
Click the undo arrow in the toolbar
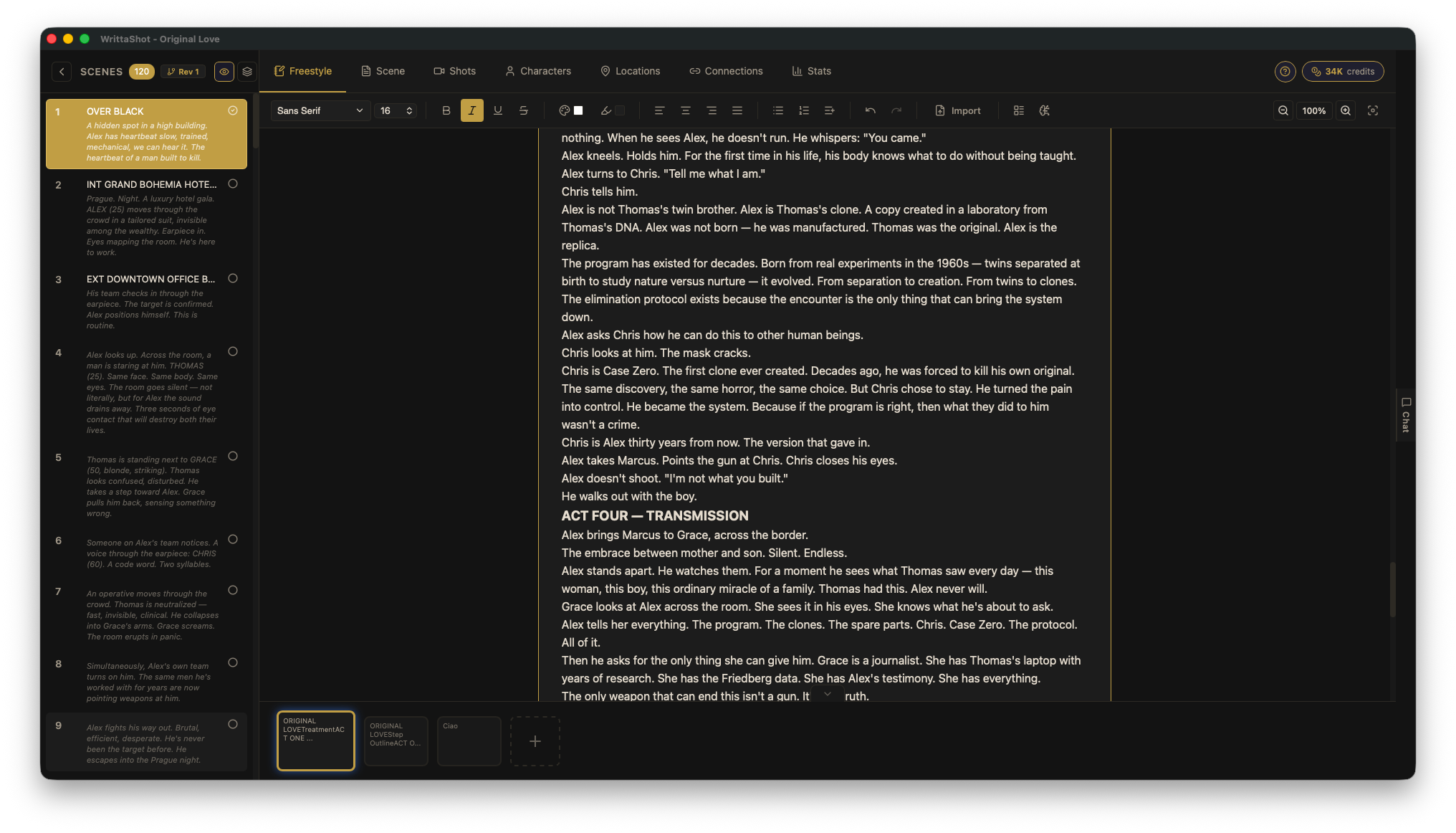[x=870, y=110]
